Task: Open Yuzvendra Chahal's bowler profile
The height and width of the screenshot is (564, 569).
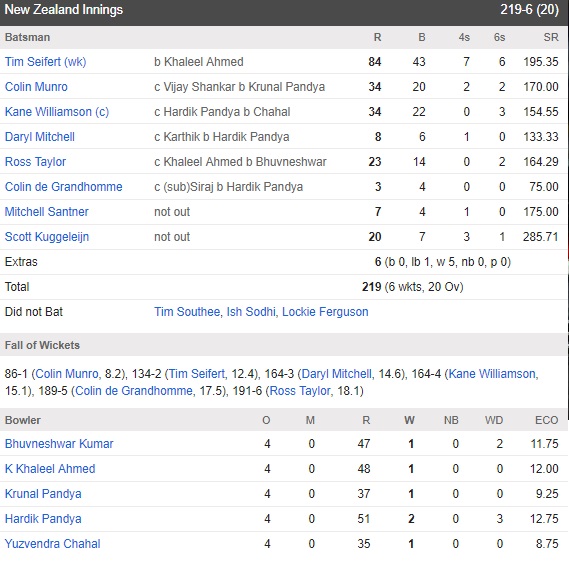Action: pos(52,544)
